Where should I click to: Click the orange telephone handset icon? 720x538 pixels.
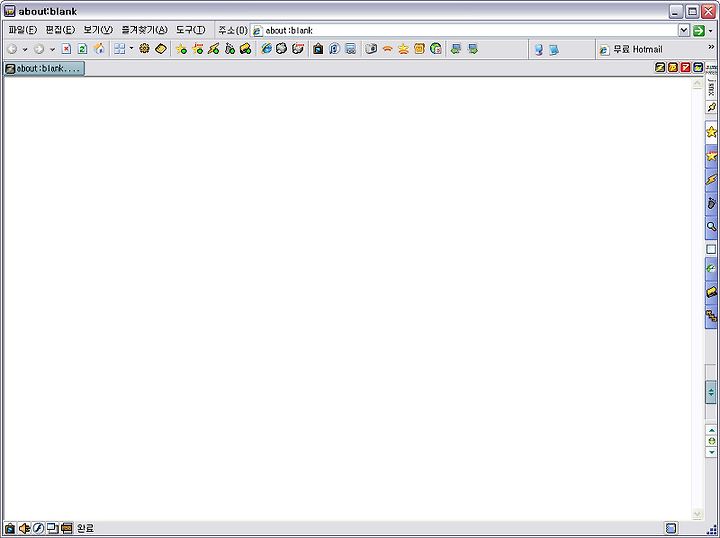pos(388,49)
